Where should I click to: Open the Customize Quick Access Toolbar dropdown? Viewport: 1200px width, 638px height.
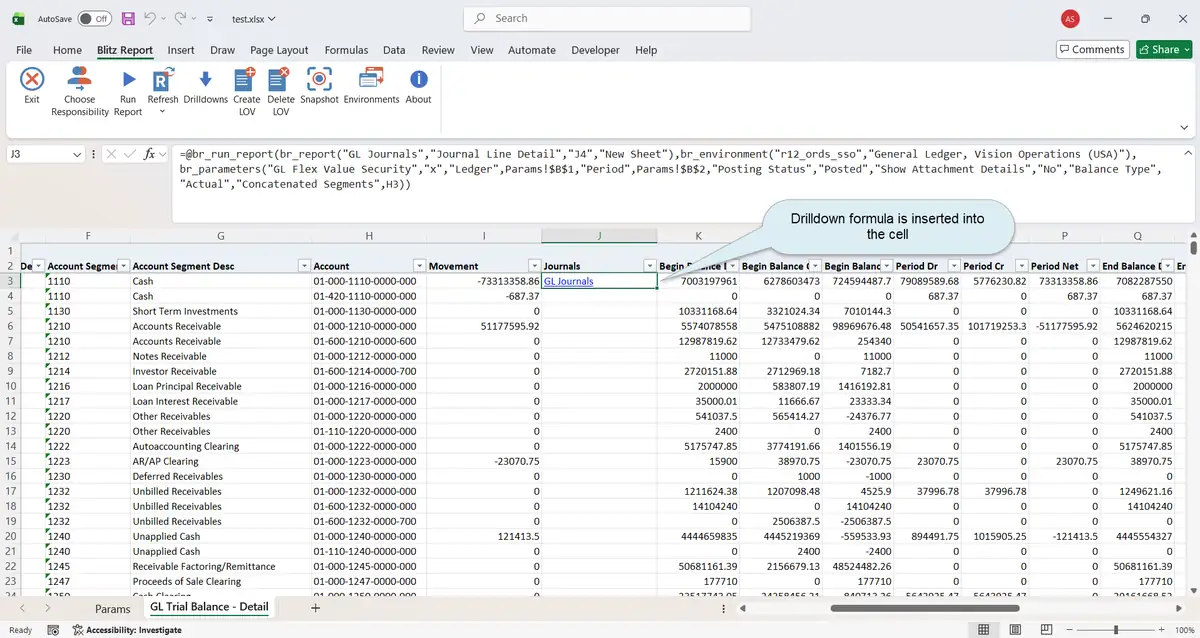pos(209,19)
